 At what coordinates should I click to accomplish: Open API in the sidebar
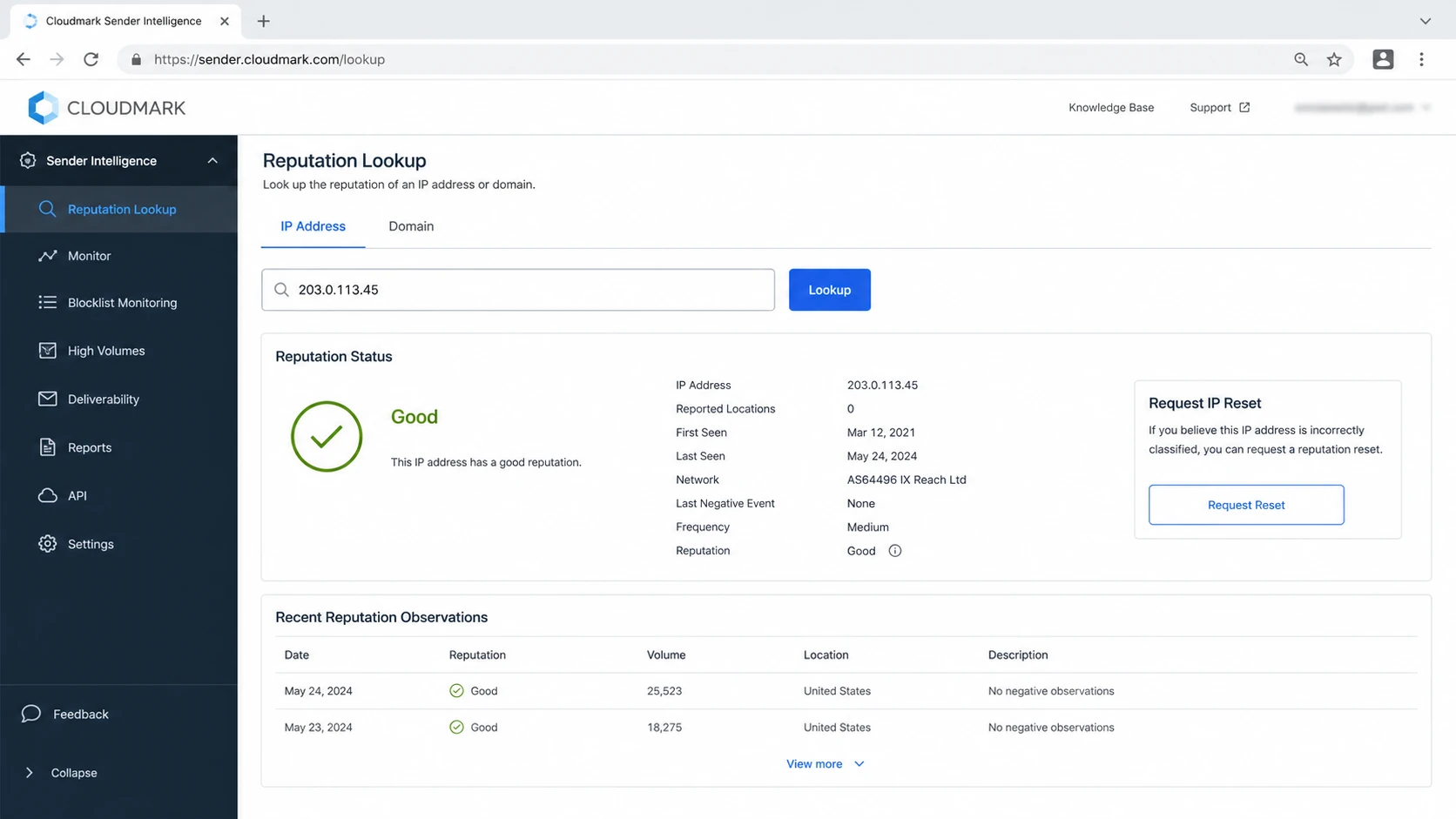[119, 495]
